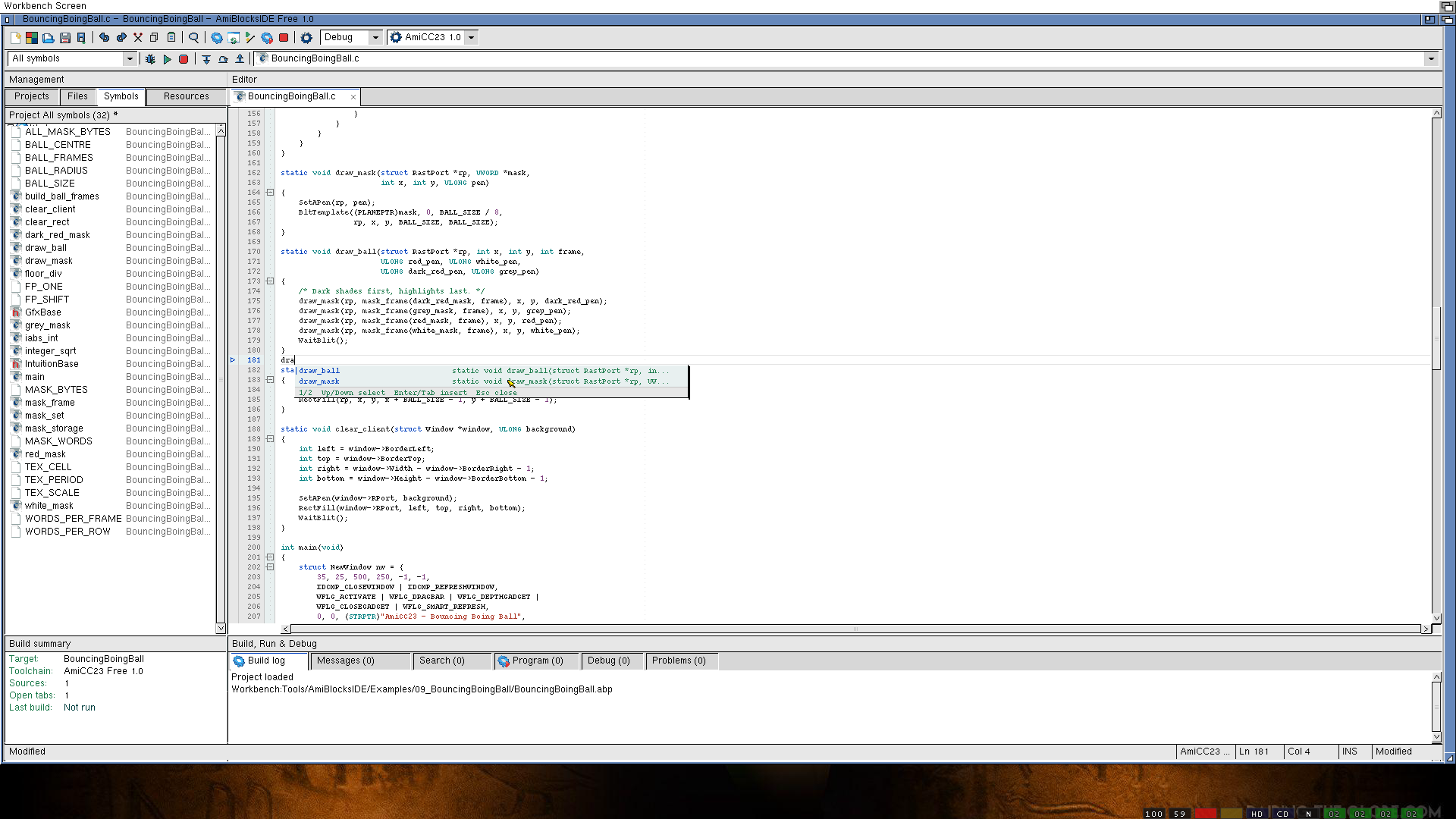Select the Build log tab
The image size is (1456, 819).
(268, 661)
